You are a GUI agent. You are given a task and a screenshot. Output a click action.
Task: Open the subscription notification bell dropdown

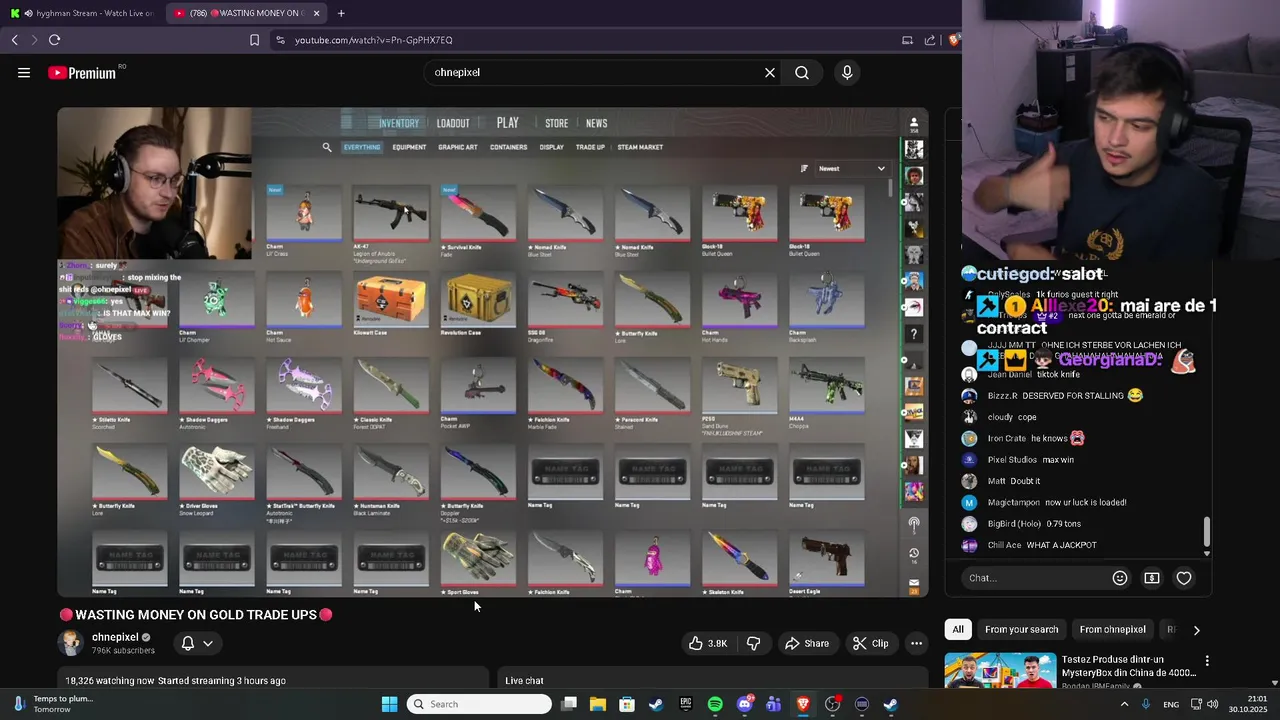197,643
